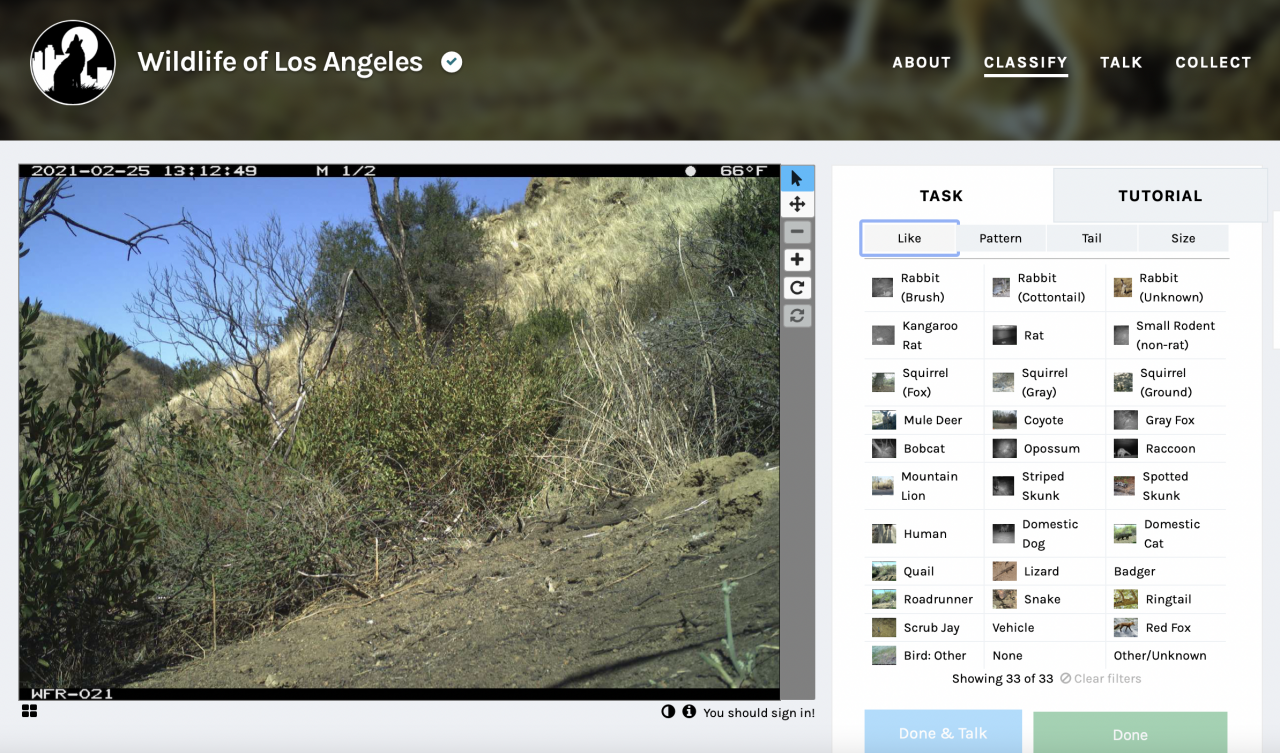Reset the image view

click(x=797, y=316)
